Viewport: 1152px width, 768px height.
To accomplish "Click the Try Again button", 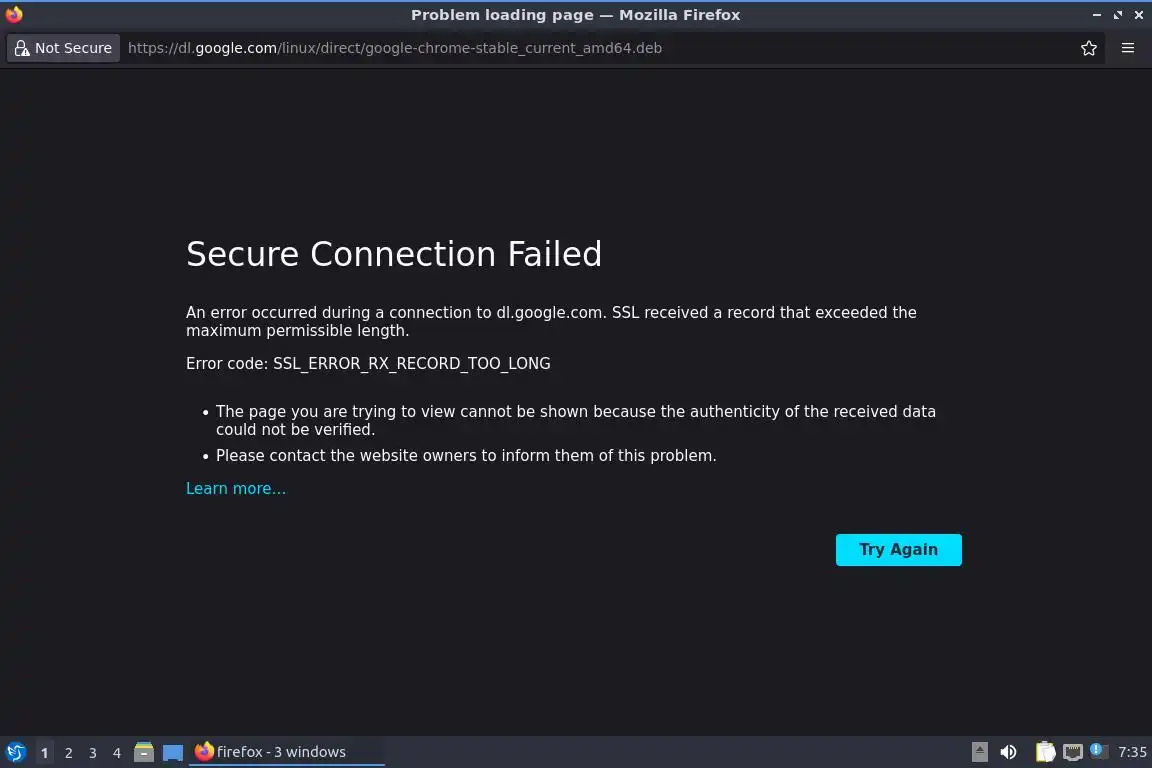I will 898,550.
